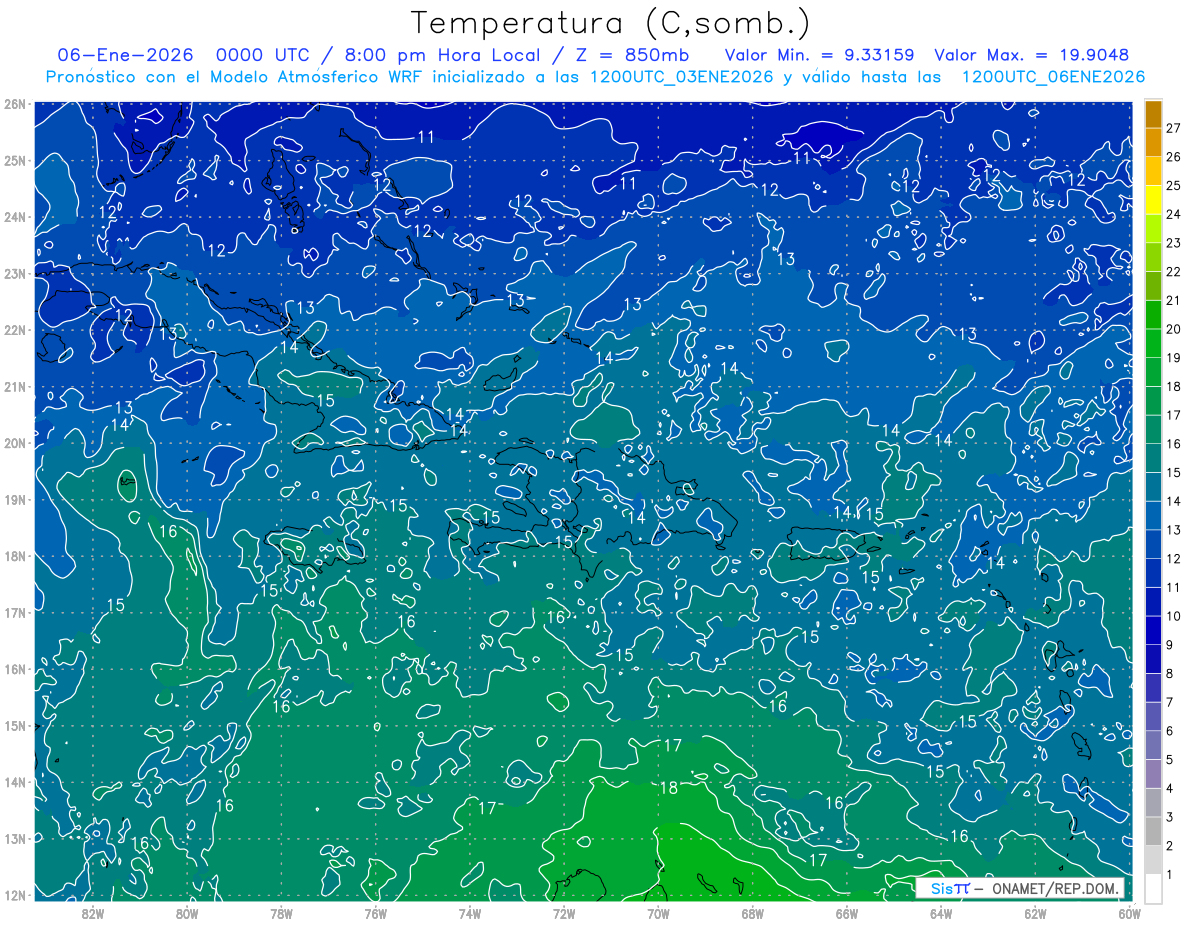The image size is (1200, 927).
Task: Select the date "06-Ene-2026" in header
Action: coord(123,55)
